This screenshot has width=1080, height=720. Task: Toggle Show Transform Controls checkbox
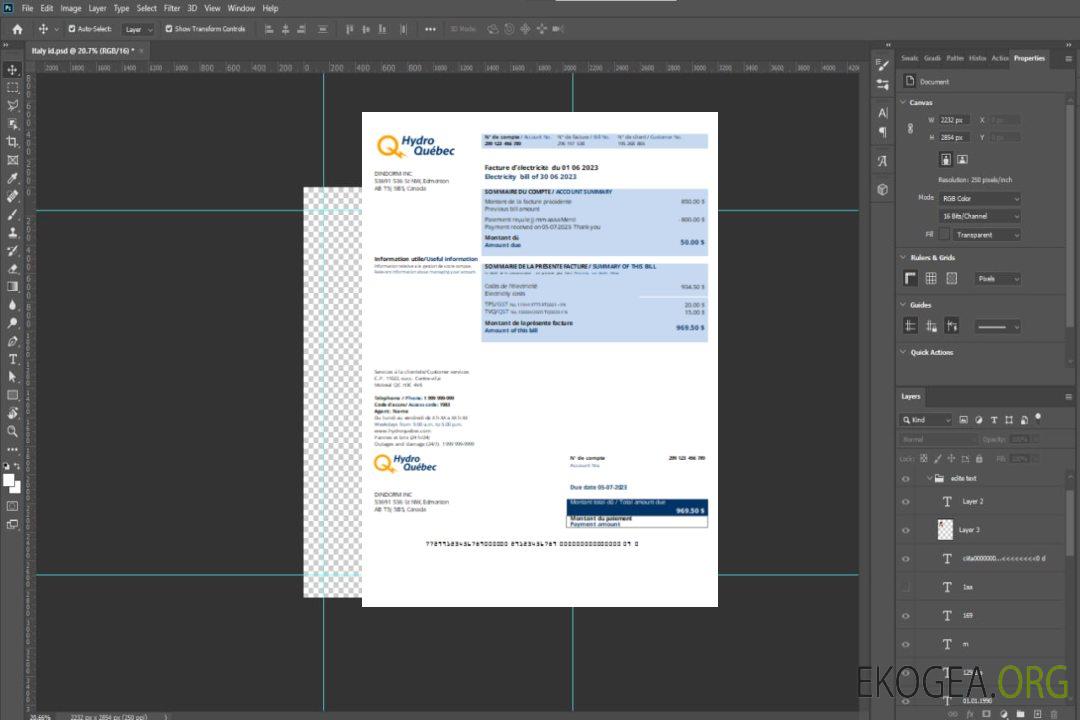tap(169, 29)
